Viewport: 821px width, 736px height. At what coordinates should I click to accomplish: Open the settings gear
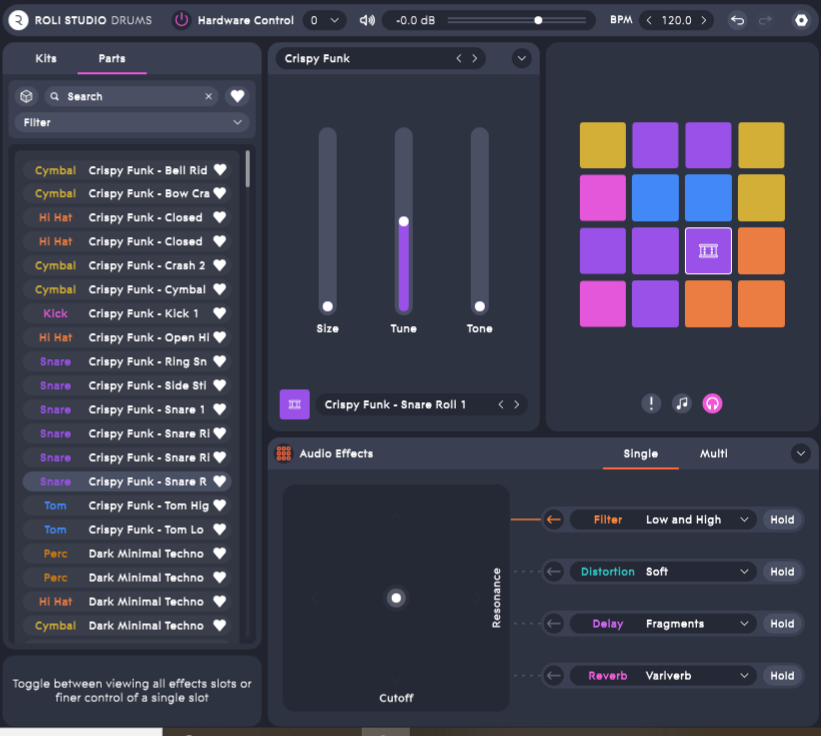pyautogui.click(x=800, y=19)
